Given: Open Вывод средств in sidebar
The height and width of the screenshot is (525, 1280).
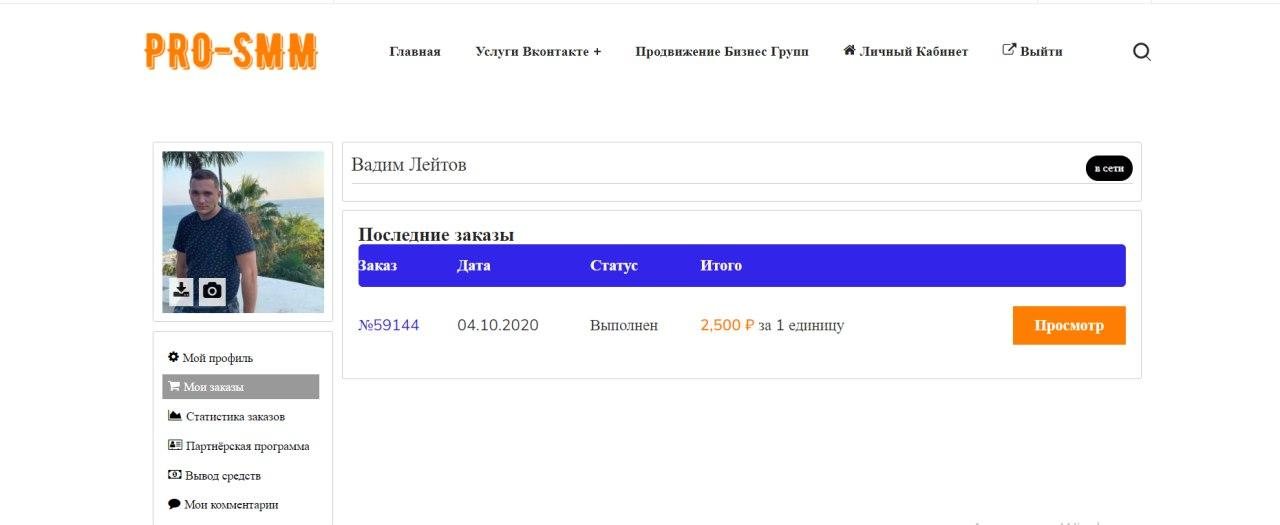Looking at the screenshot, I should coord(215,476).
